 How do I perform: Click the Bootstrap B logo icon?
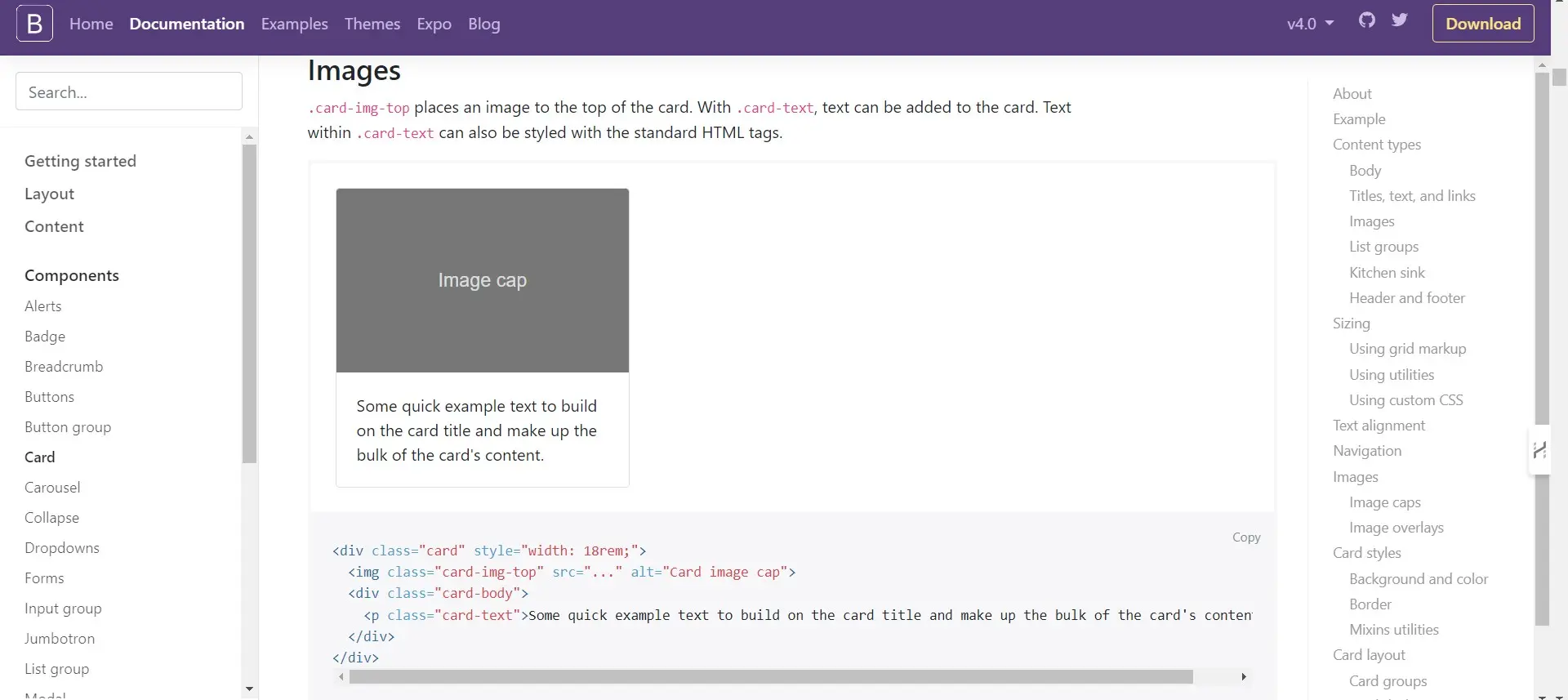[x=34, y=24]
